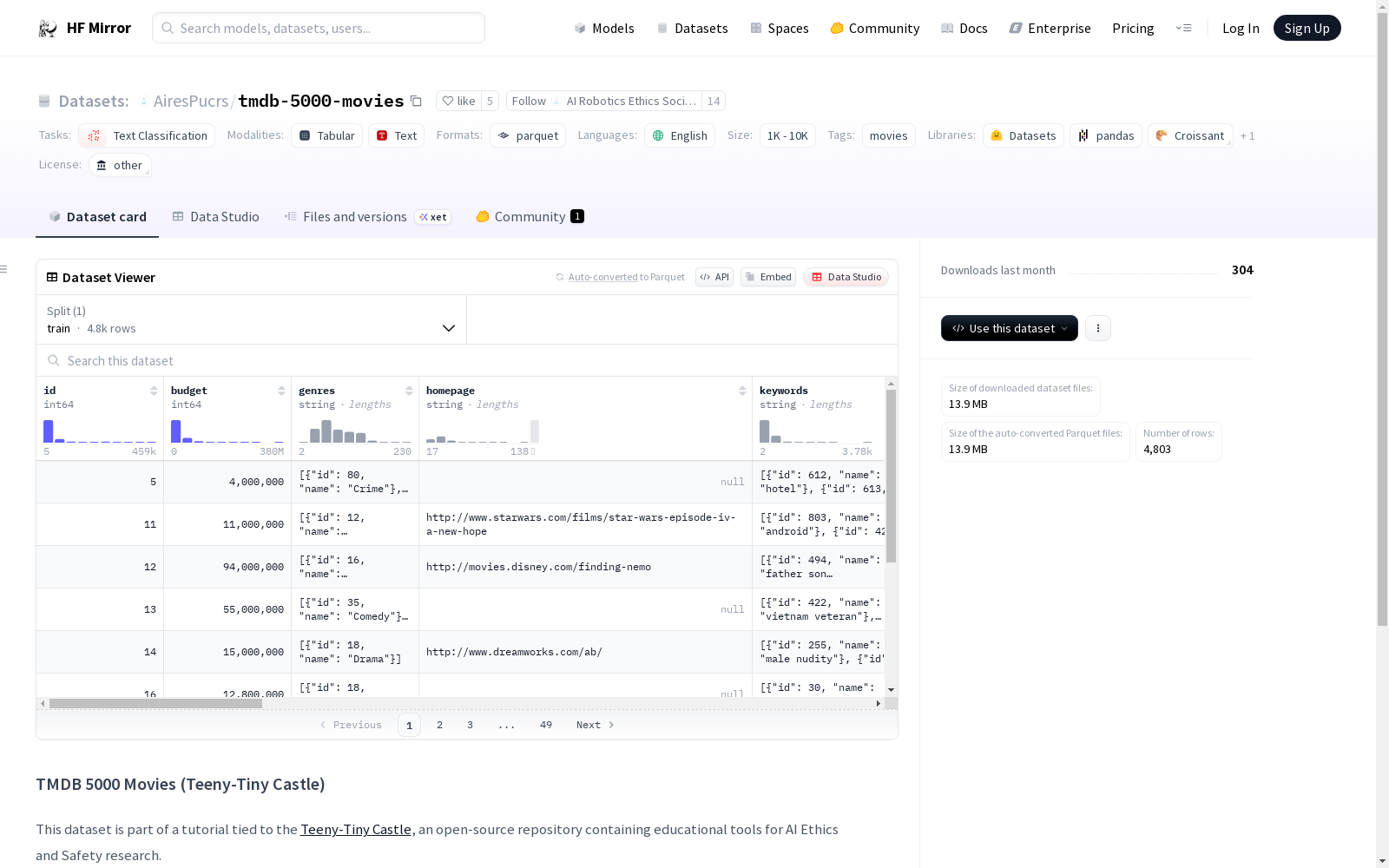Open Community in the top navigation
1389x868 pixels.
pos(875,28)
